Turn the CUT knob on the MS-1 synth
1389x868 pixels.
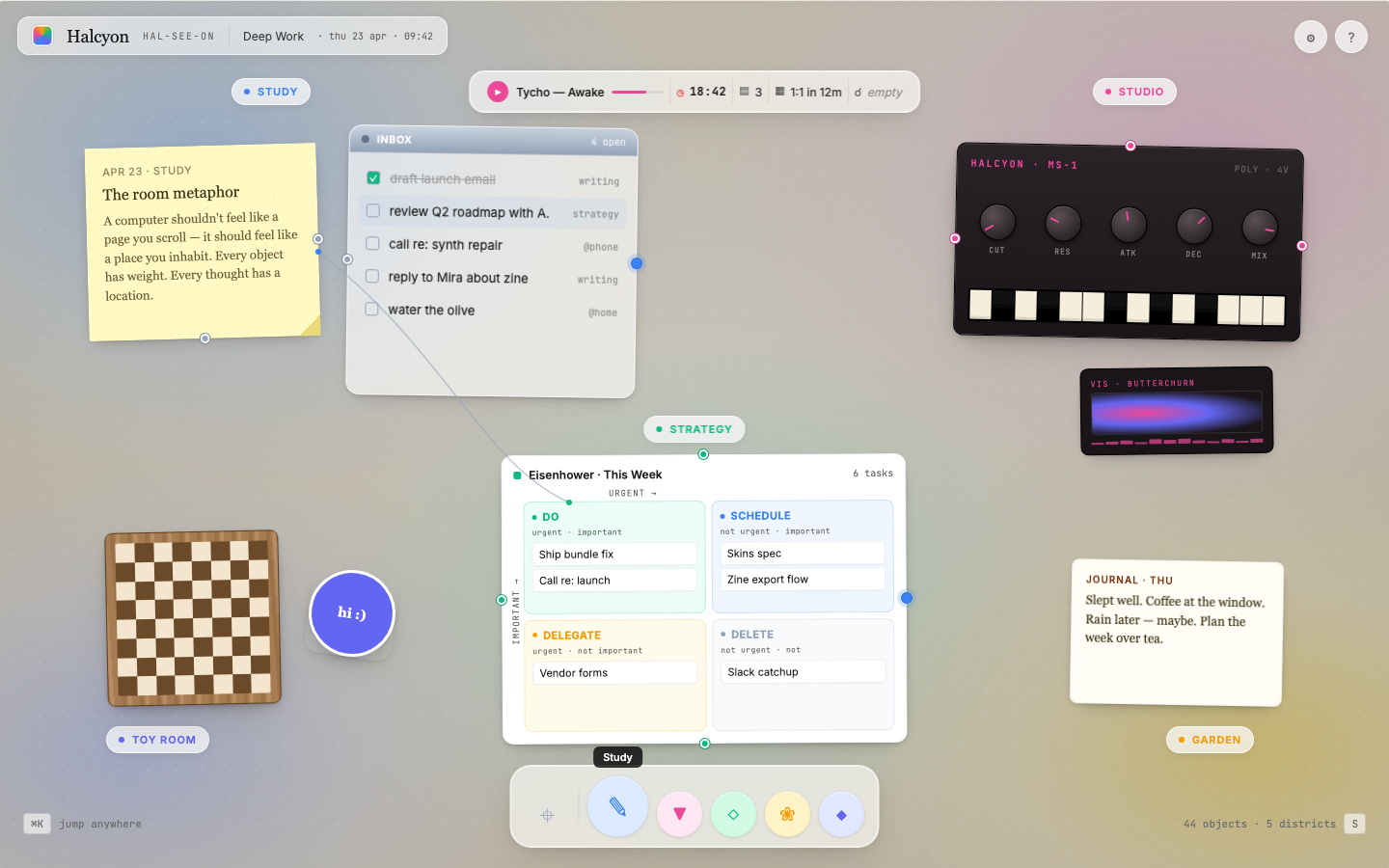click(996, 224)
